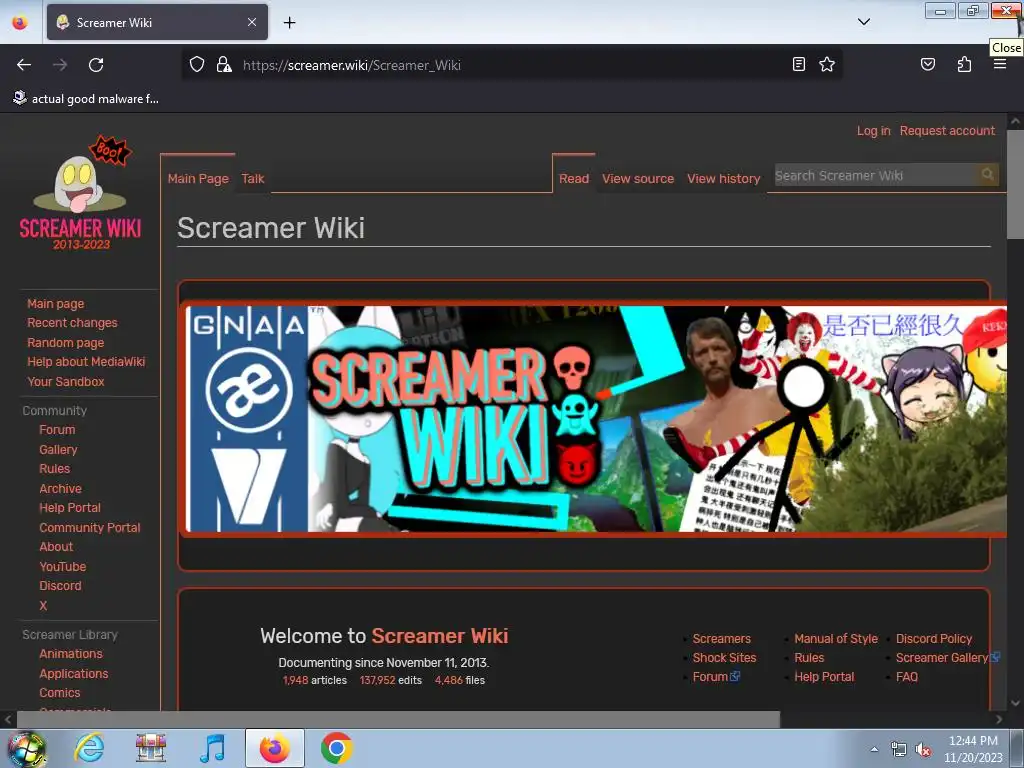Click the Screamer Wiki banner image
This screenshot has height=768, width=1024.
(593, 419)
